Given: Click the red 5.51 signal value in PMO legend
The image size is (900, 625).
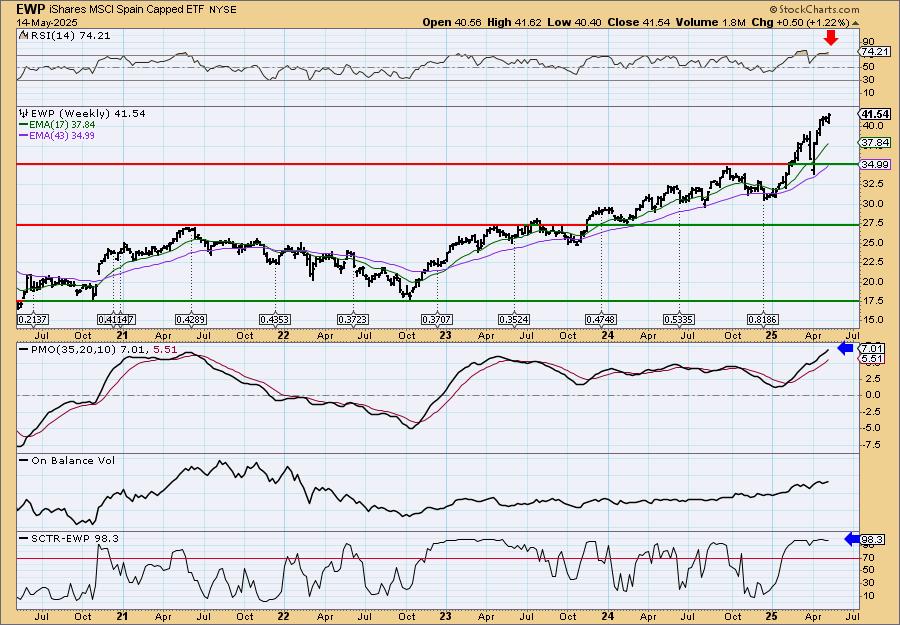Looking at the screenshot, I should [166, 349].
